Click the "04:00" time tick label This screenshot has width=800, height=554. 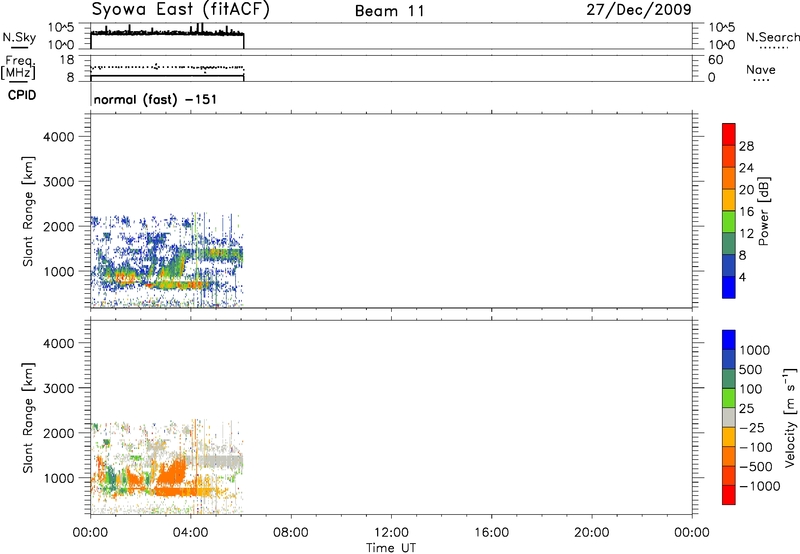click(190, 533)
